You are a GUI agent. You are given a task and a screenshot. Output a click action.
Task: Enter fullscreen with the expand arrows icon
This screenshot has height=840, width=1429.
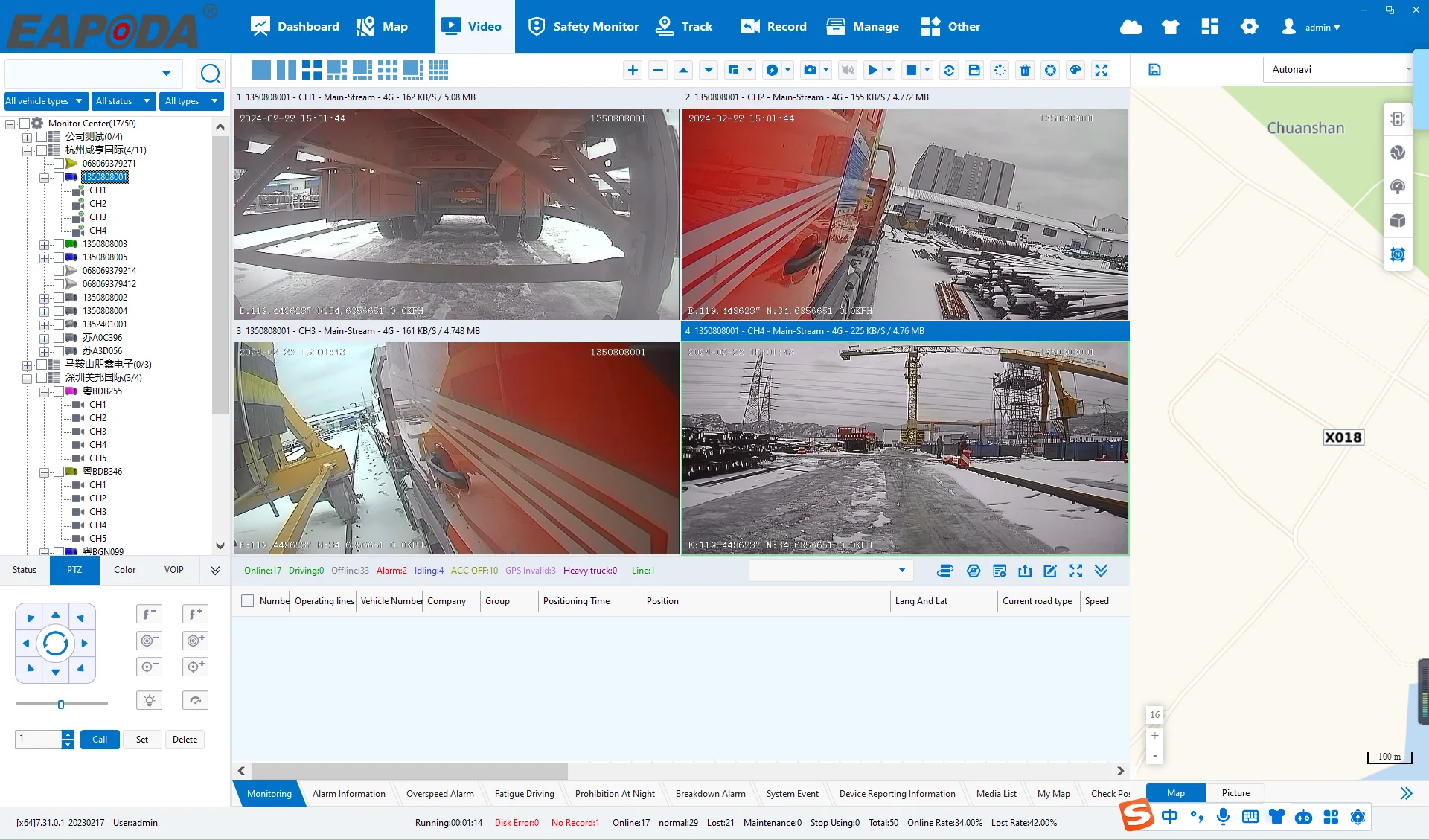(1101, 70)
